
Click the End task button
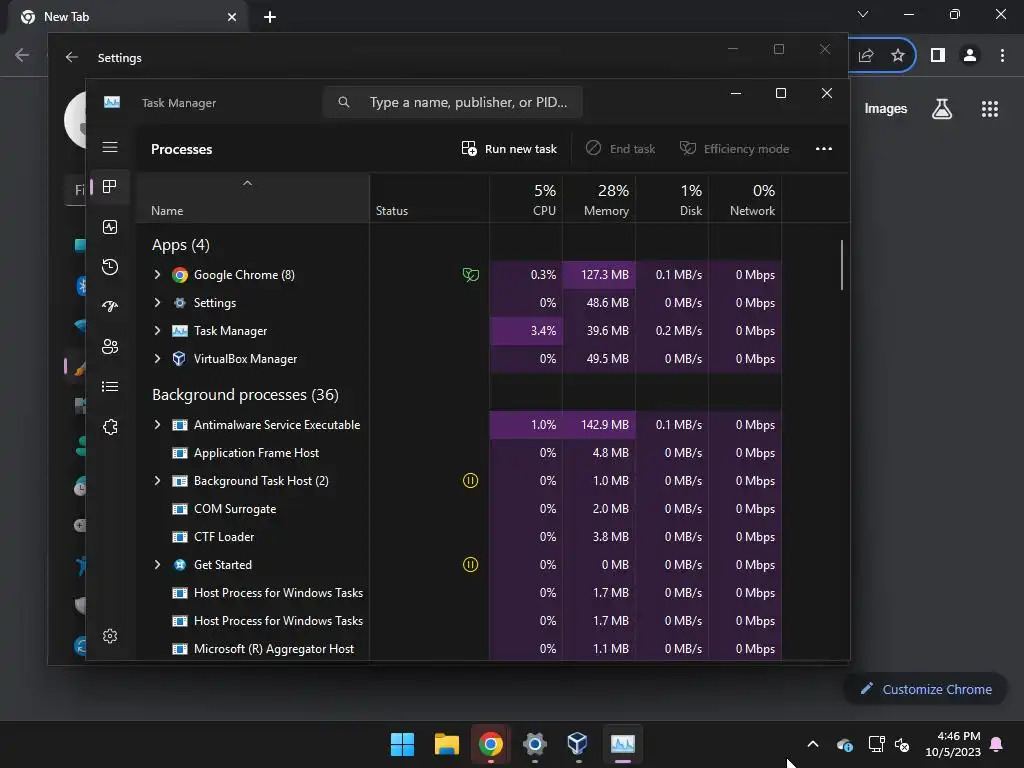(x=620, y=149)
